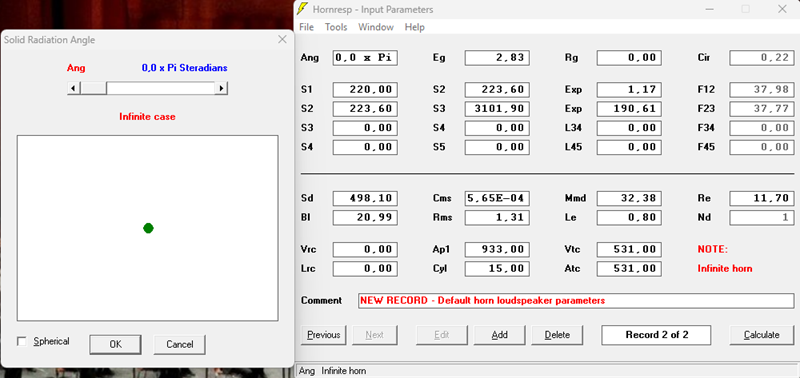The image size is (800, 378).
Task: Go to the Previous record
Action: (x=324, y=335)
